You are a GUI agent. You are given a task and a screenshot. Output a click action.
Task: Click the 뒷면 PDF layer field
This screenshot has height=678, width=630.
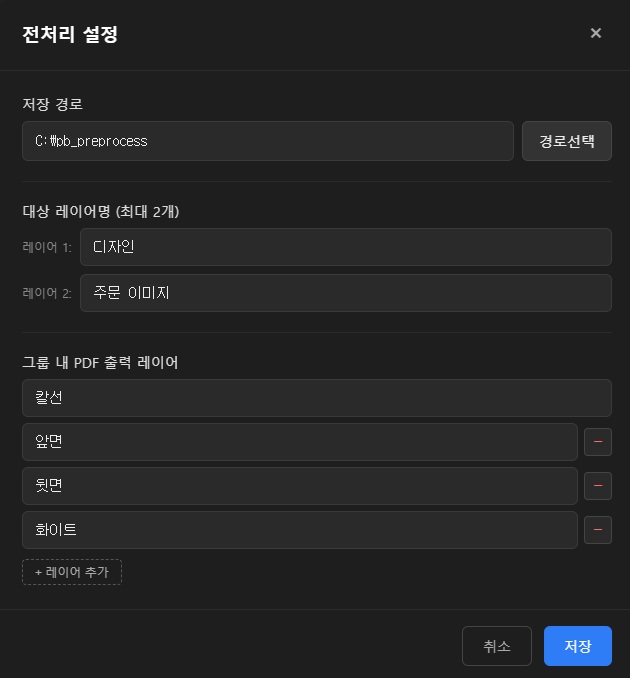(300, 486)
